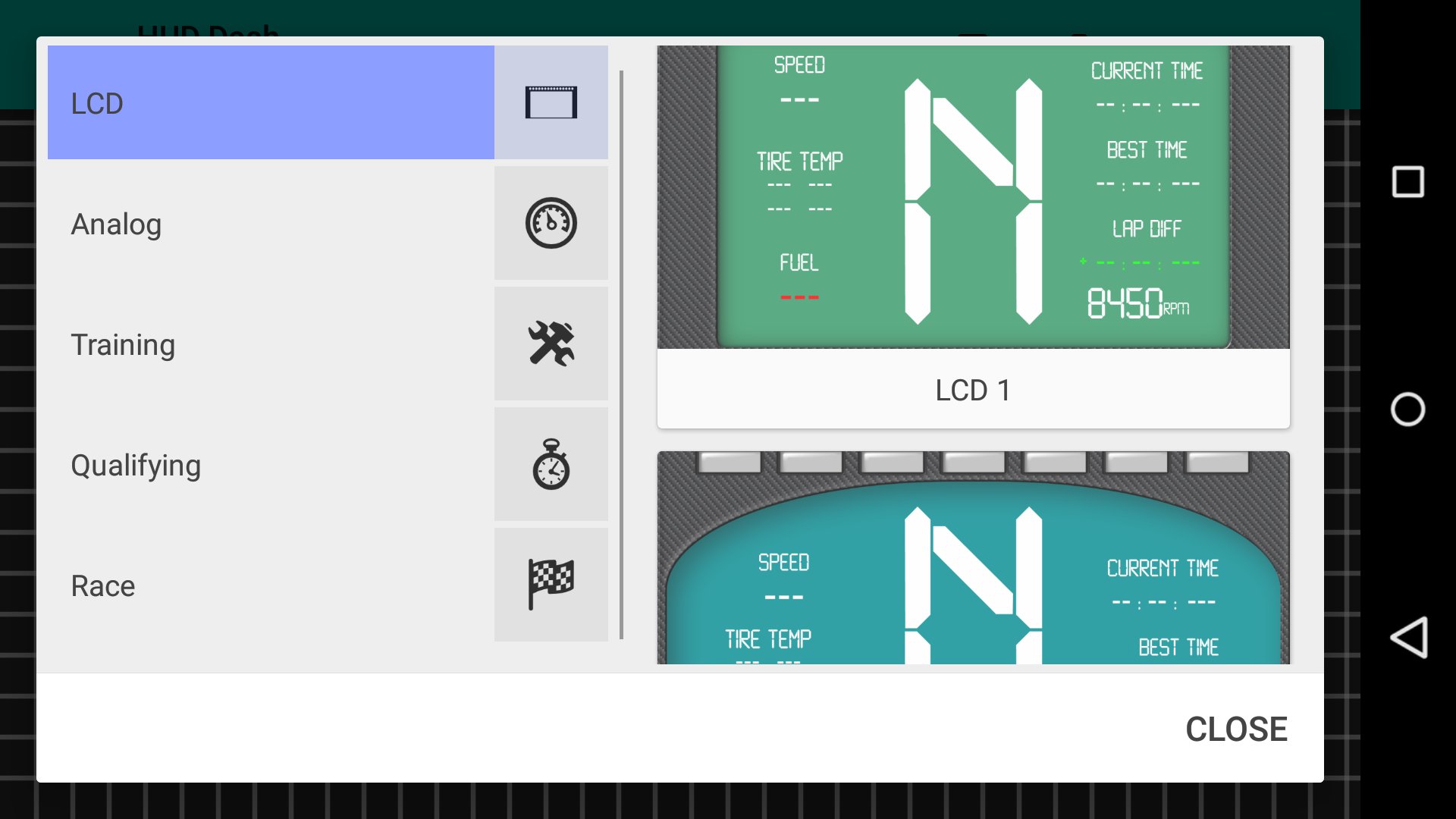Click the Qualifying stopwatch icon
This screenshot has height=819, width=1456.
point(551,464)
